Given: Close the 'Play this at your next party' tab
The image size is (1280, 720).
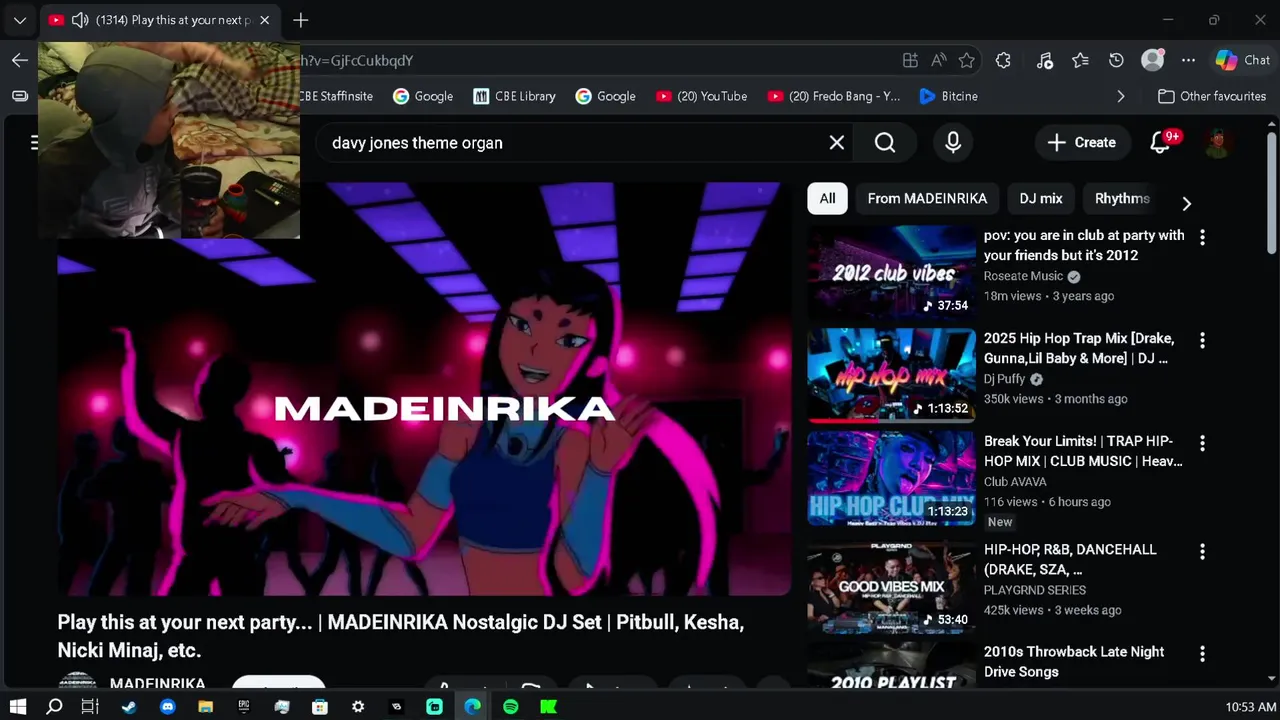Looking at the screenshot, I should coord(264,20).
